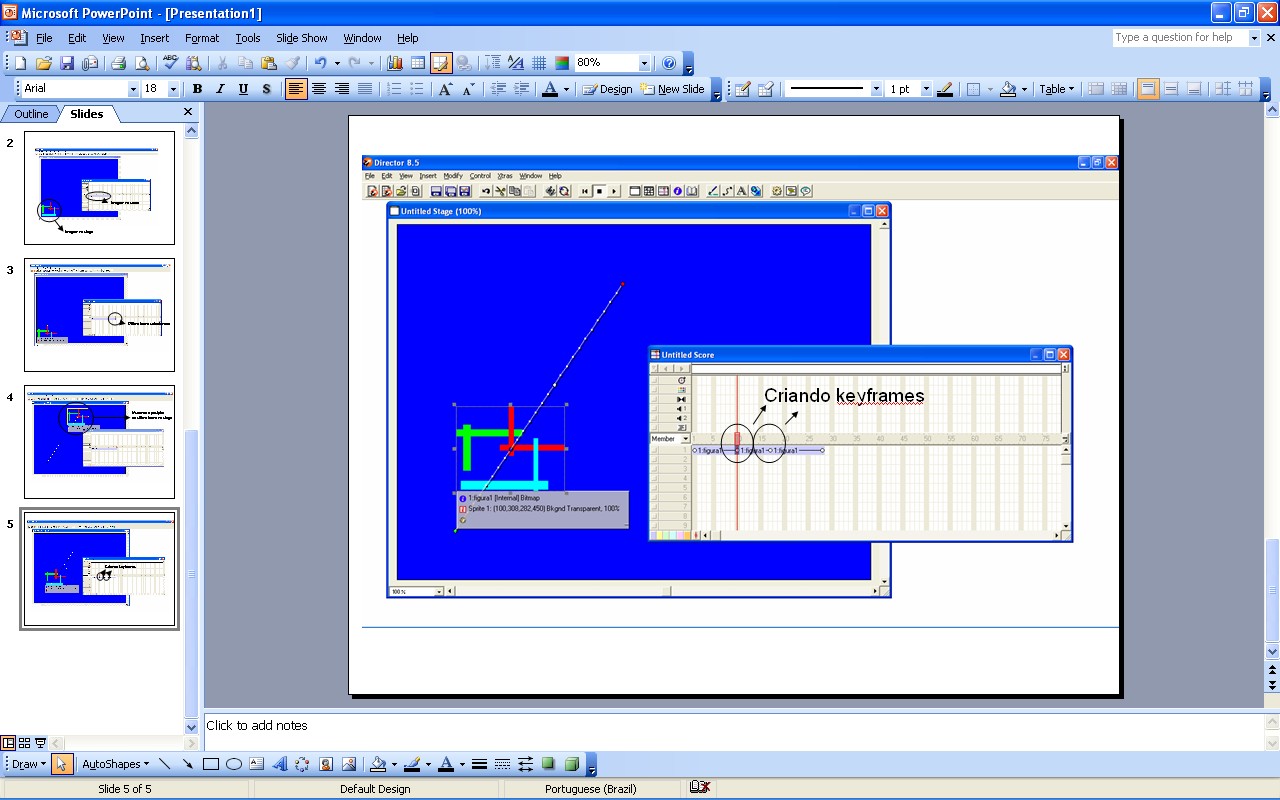Open the File menu

pyautogui.click(x=44, y=38)
